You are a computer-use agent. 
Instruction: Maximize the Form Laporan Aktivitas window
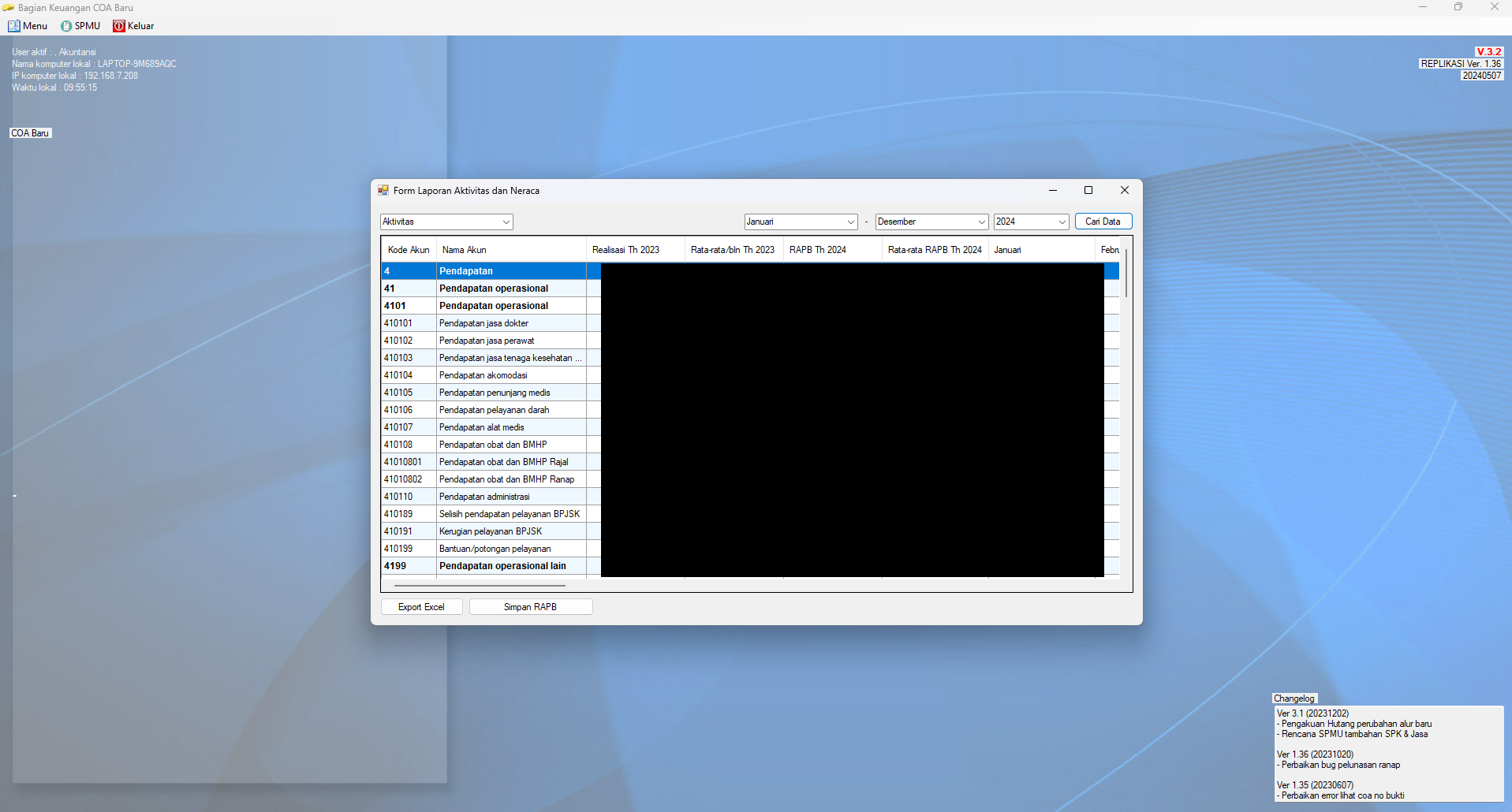(x=1088, y=190)
